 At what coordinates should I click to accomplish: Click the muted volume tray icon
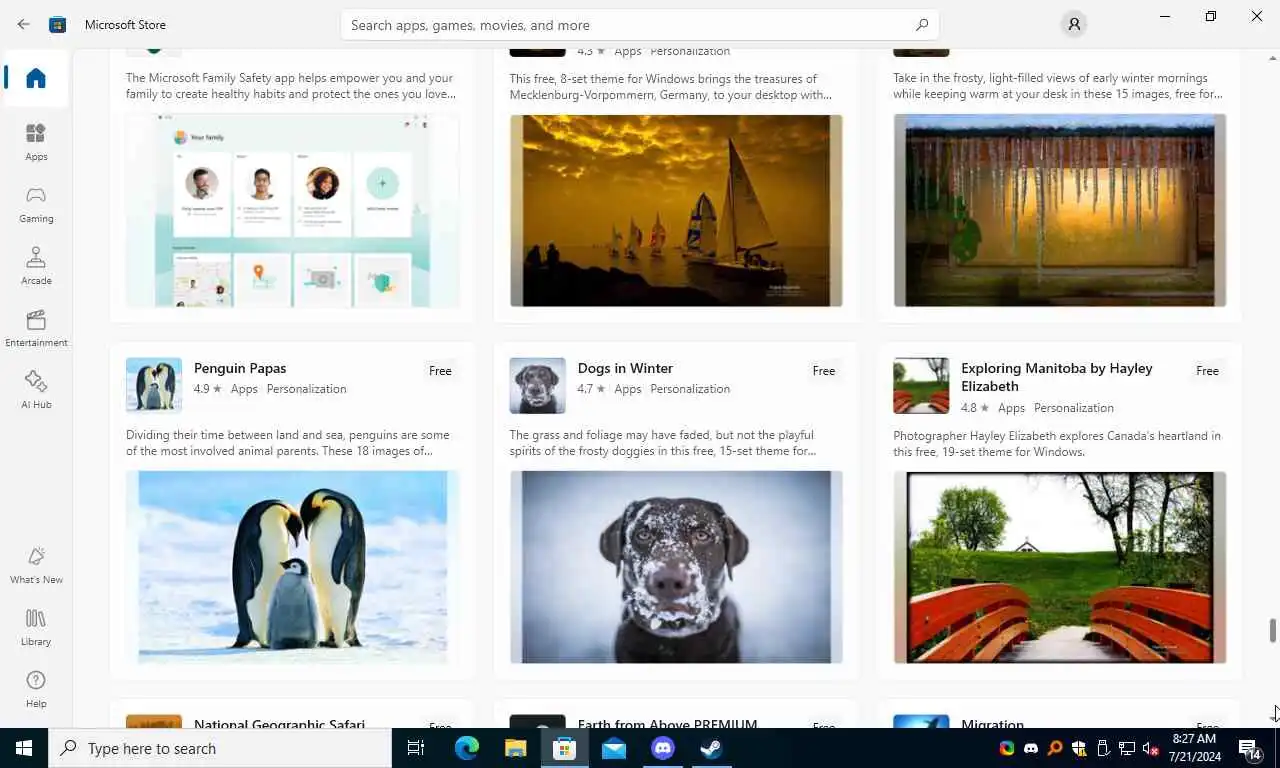[1150, 748]
